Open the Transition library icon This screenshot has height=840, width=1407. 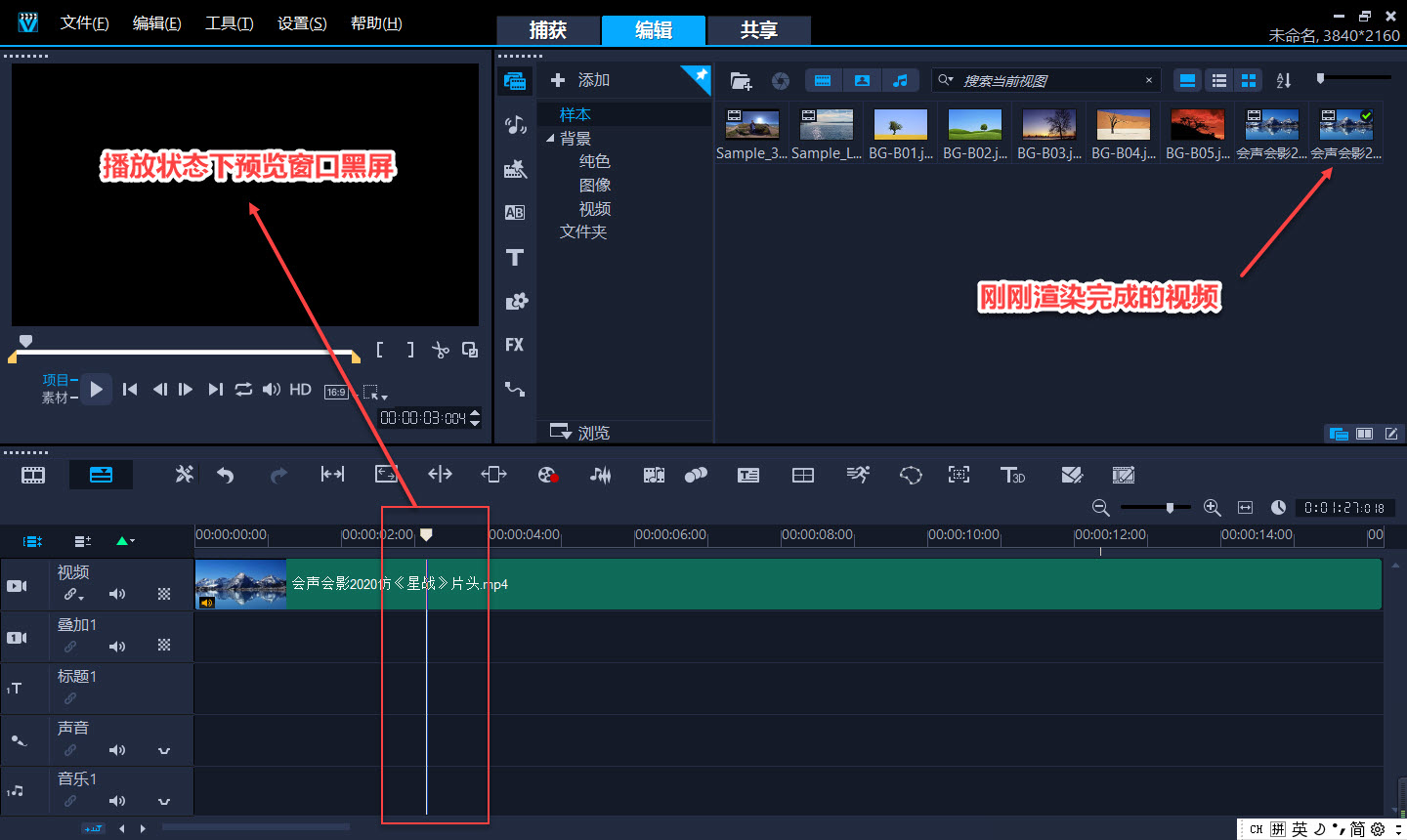pyautogui.click(x=515, y=212)
